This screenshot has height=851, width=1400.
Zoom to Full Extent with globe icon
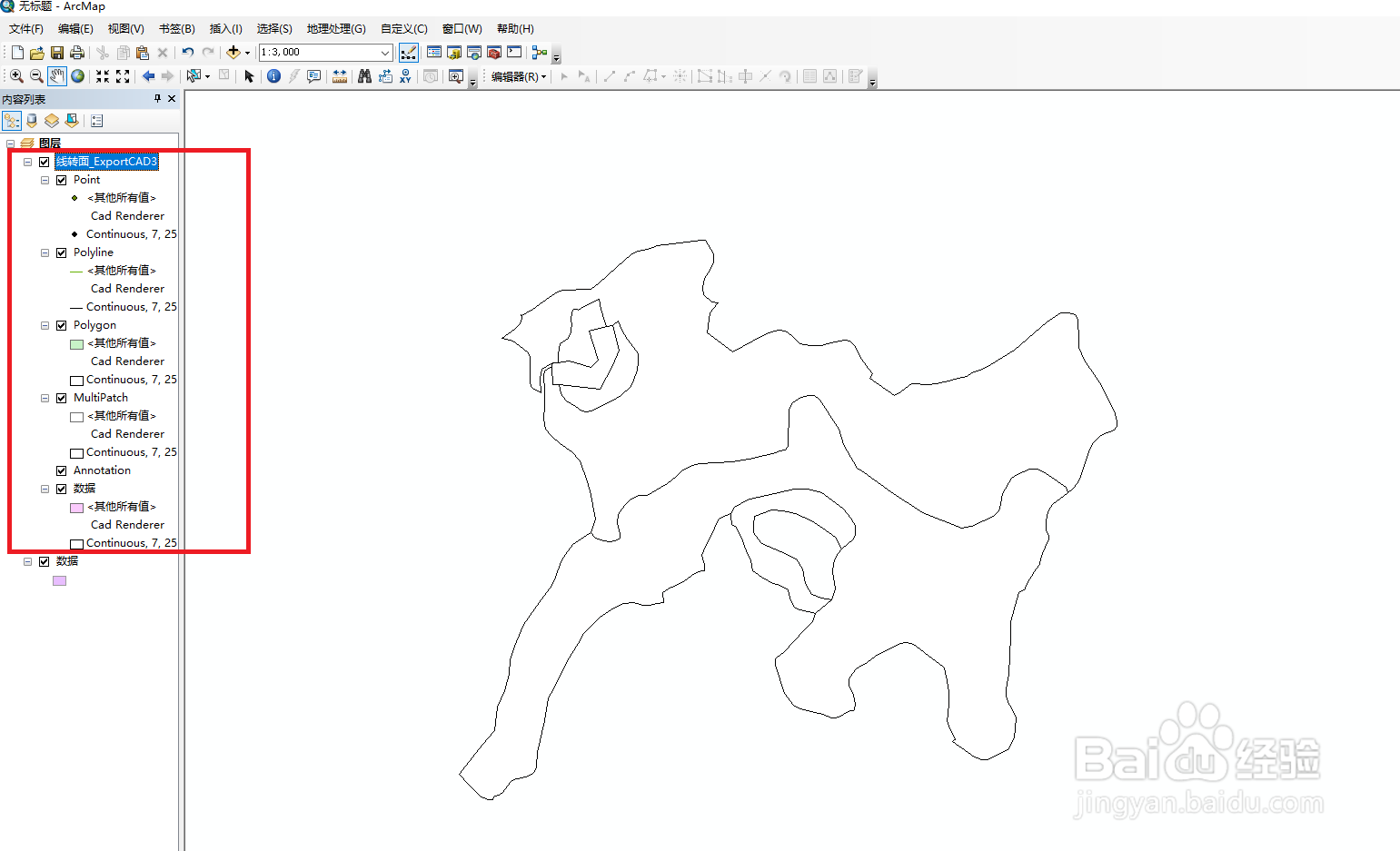tap(77, 76)
